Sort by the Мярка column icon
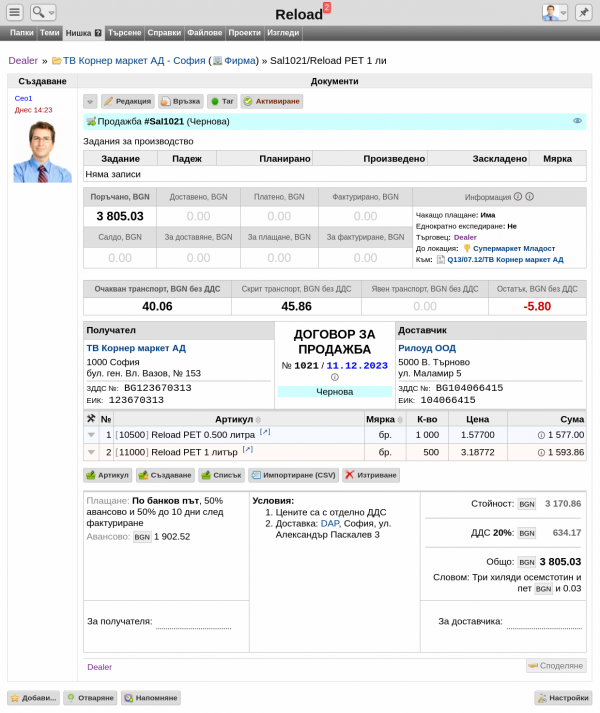This screenshot has width=600, height=713. [400, 420]
